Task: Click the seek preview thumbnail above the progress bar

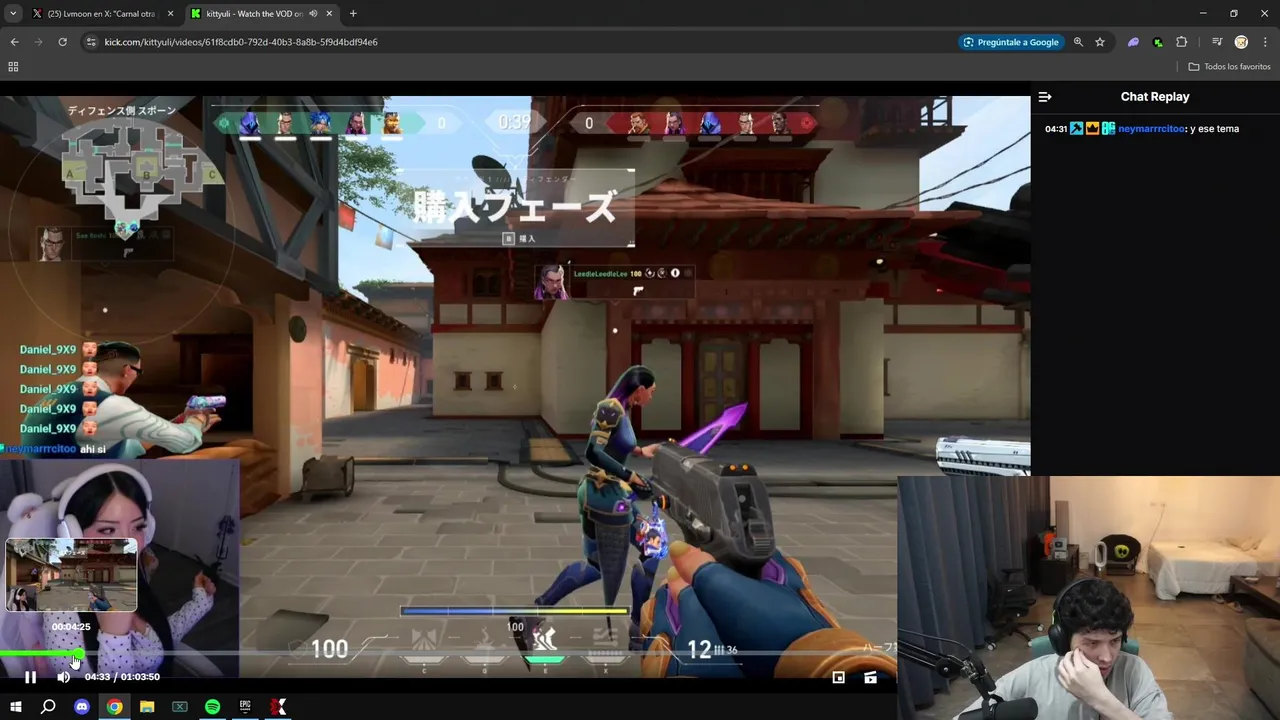Action: click(71, 575)
